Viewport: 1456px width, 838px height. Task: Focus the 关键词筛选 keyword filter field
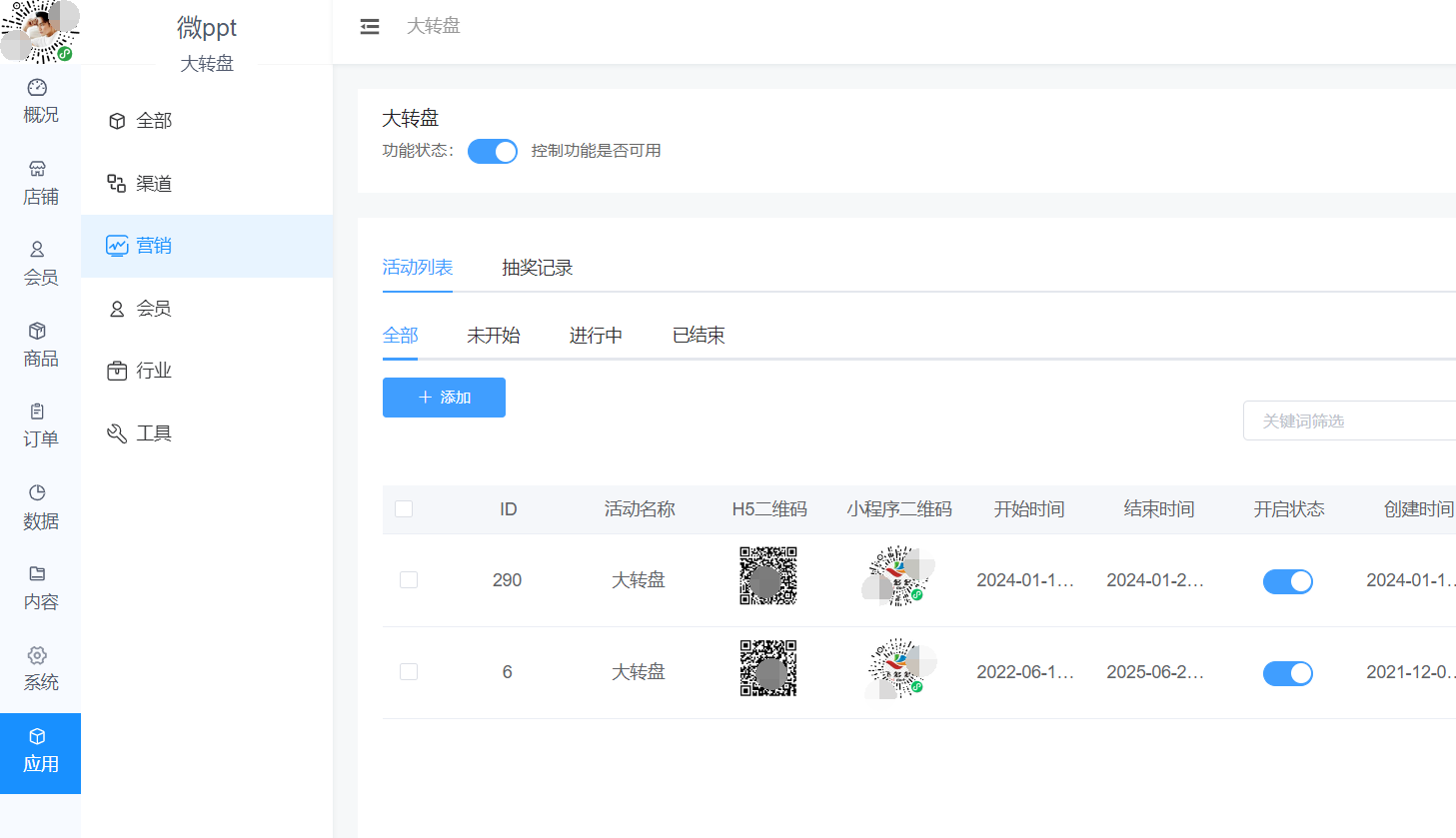click(x=1349, y=420)
